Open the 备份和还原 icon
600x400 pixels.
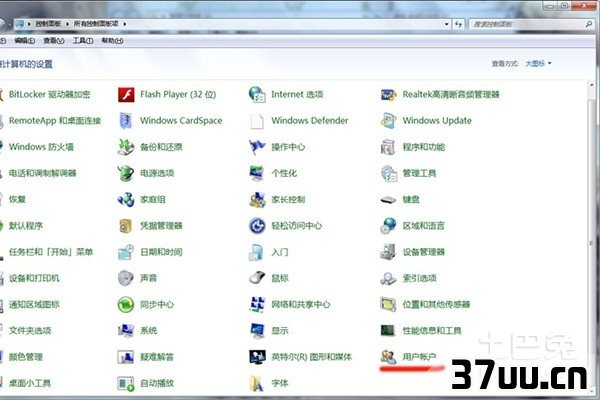pos(126,147)
